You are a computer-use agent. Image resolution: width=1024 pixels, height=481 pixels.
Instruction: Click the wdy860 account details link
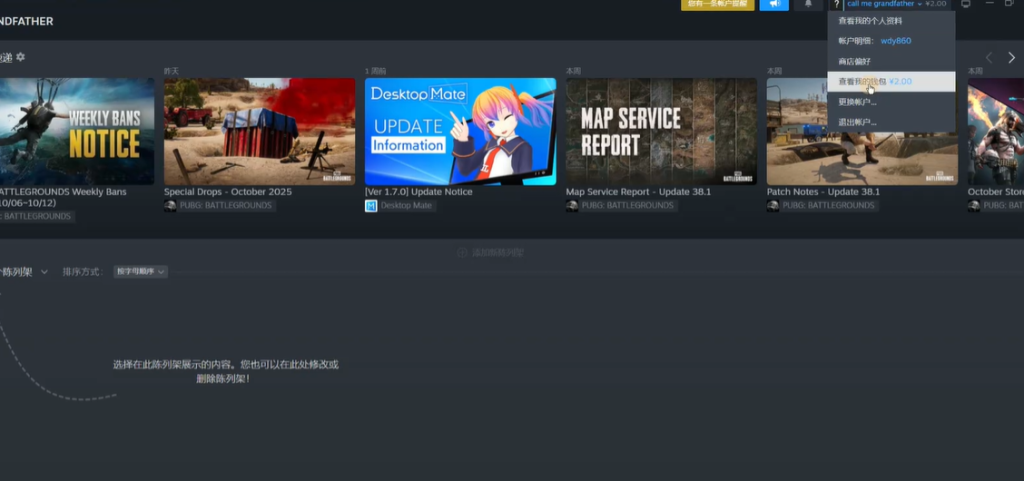coord(895,41)
